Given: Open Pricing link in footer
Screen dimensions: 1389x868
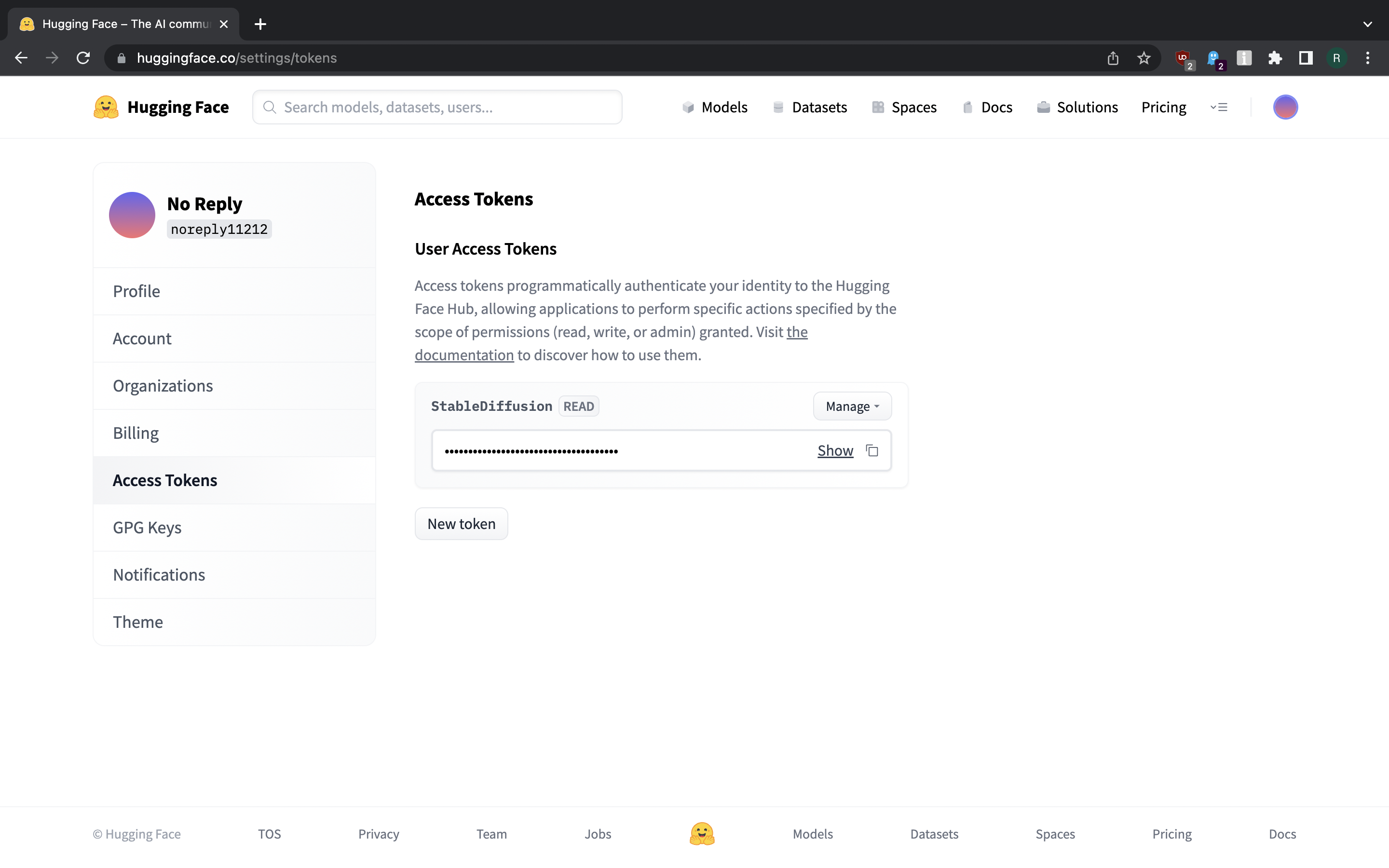Looking at the screenshot, I should click(1172, 834).
